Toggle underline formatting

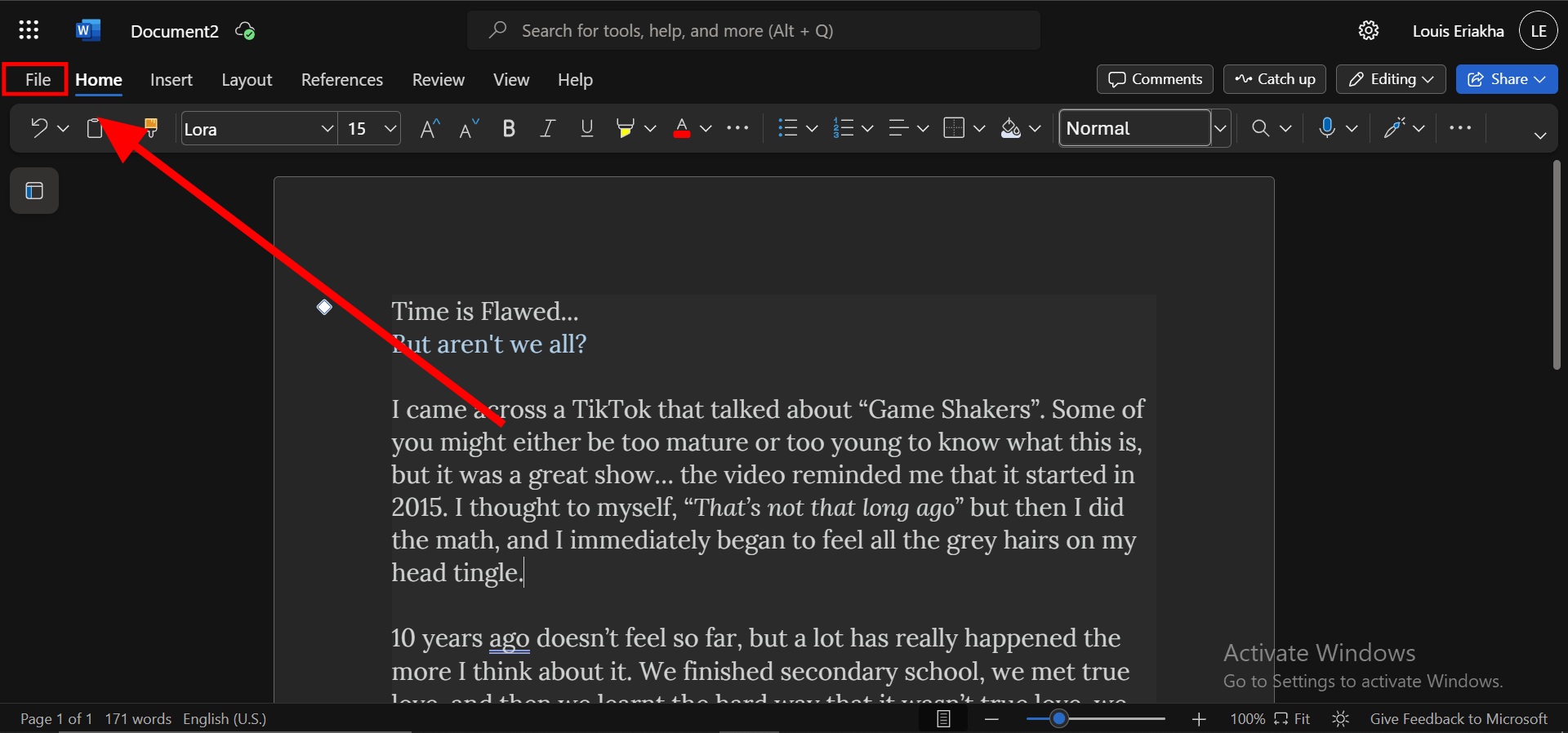click(586, 128)
